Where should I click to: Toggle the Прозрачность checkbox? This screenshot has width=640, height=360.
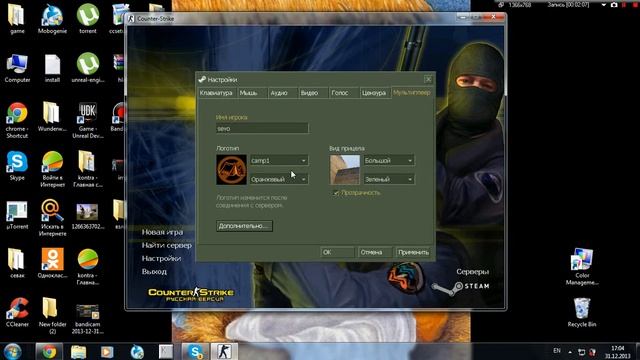336,193
